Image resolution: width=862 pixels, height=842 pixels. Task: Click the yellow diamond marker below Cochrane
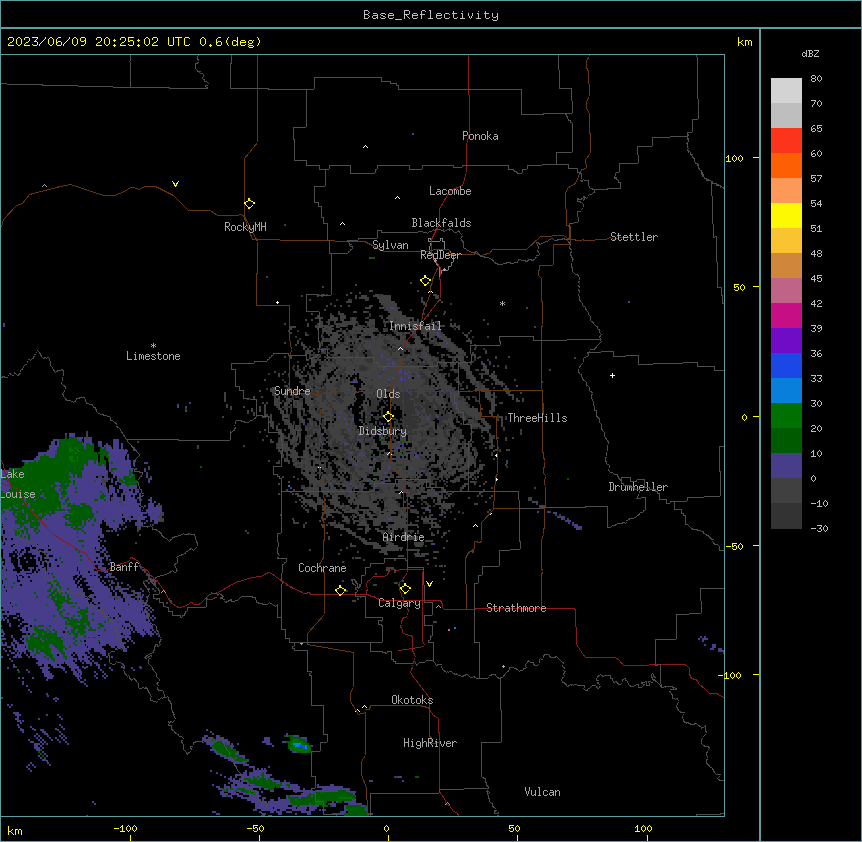pos(341,590)
